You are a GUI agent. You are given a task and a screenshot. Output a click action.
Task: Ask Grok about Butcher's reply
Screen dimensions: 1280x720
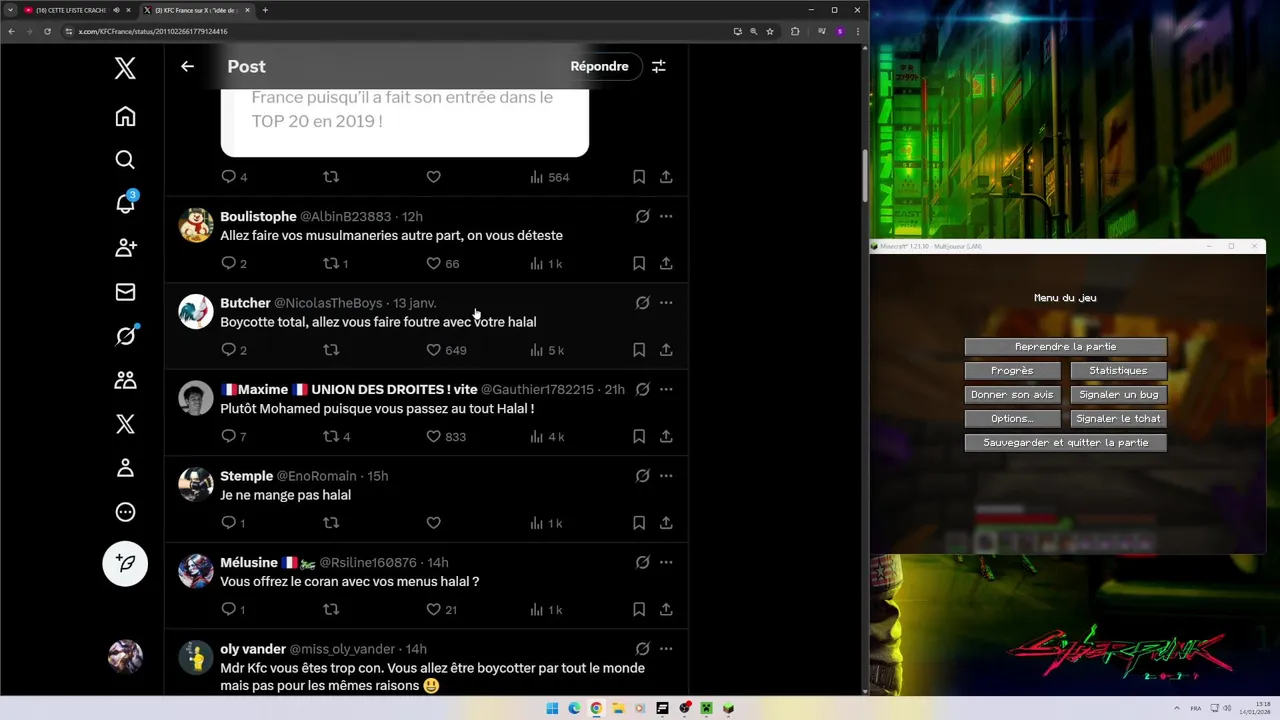[x=642, y=303]
